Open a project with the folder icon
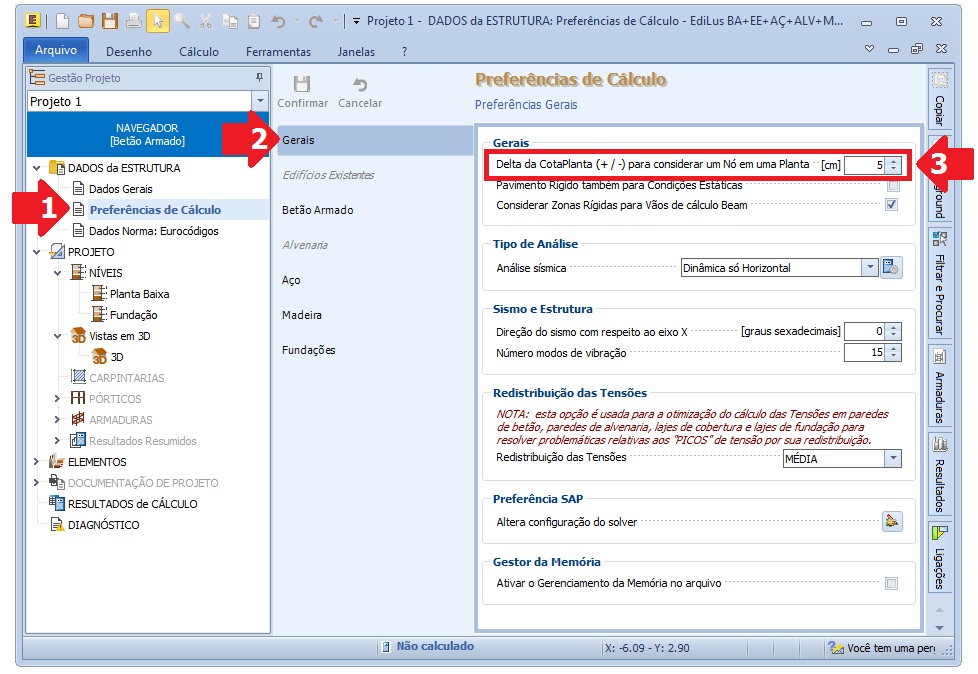 click(86, 21)
